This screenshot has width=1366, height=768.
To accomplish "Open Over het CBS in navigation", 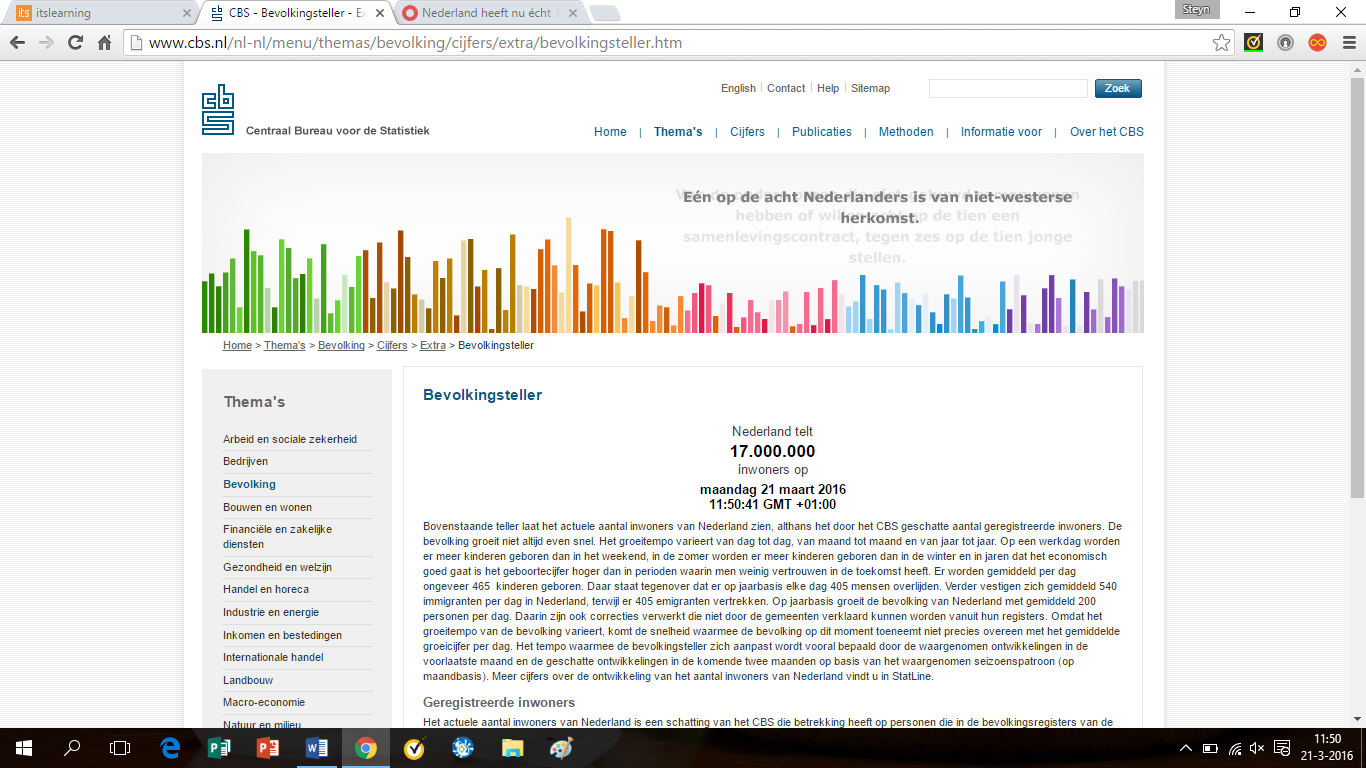I will click(1107, 132).
